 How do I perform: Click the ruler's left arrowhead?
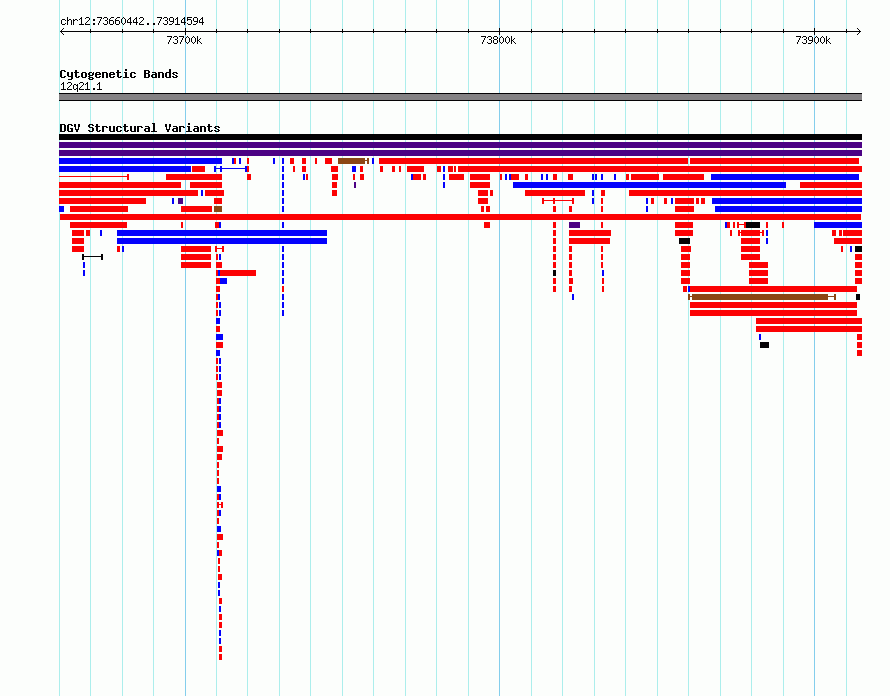[62, 32]
